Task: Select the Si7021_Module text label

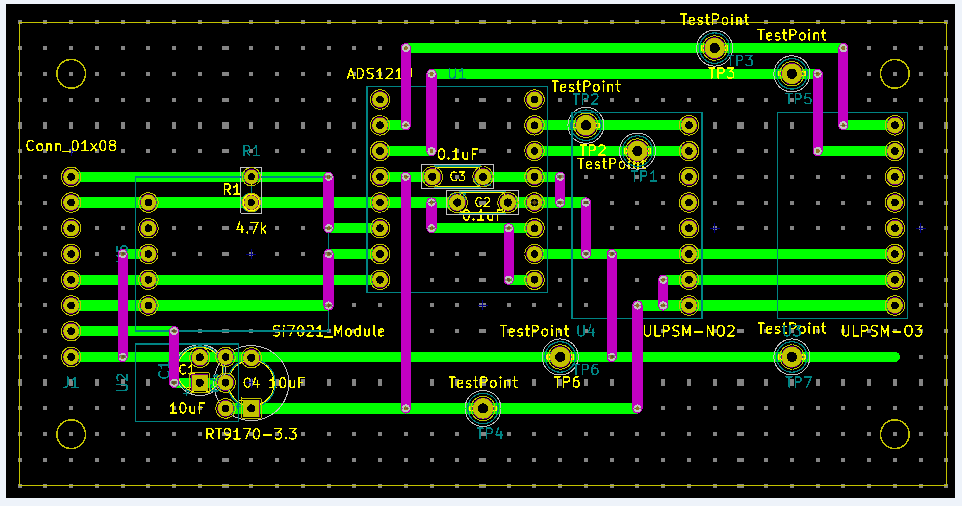Action: [x=328, y=331]
